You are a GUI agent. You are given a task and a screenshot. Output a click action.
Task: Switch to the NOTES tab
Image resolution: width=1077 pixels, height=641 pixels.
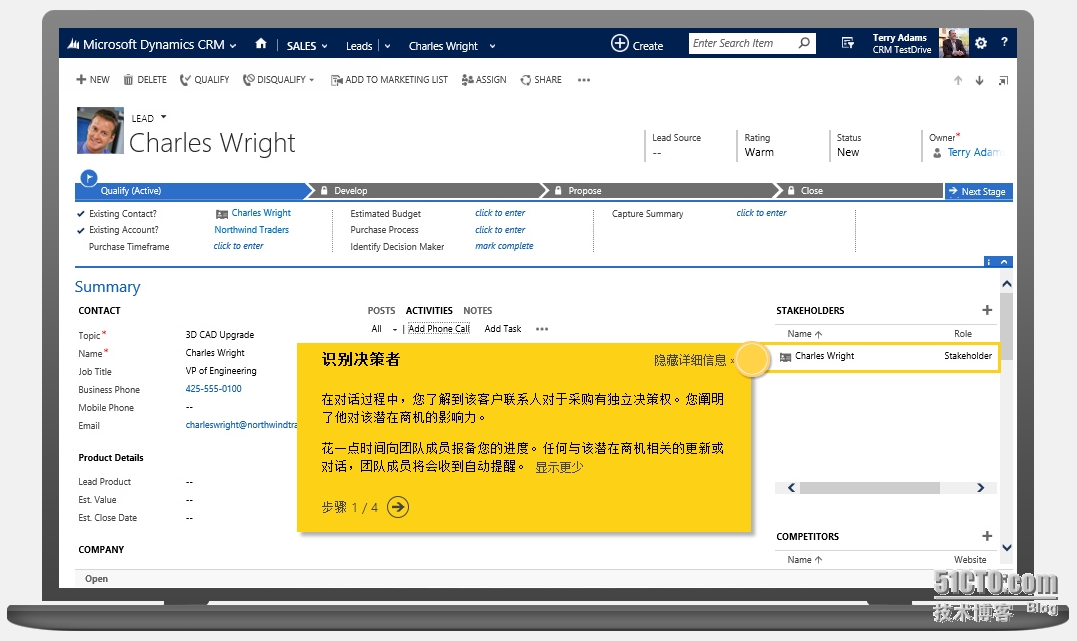[x=477, y=311]
